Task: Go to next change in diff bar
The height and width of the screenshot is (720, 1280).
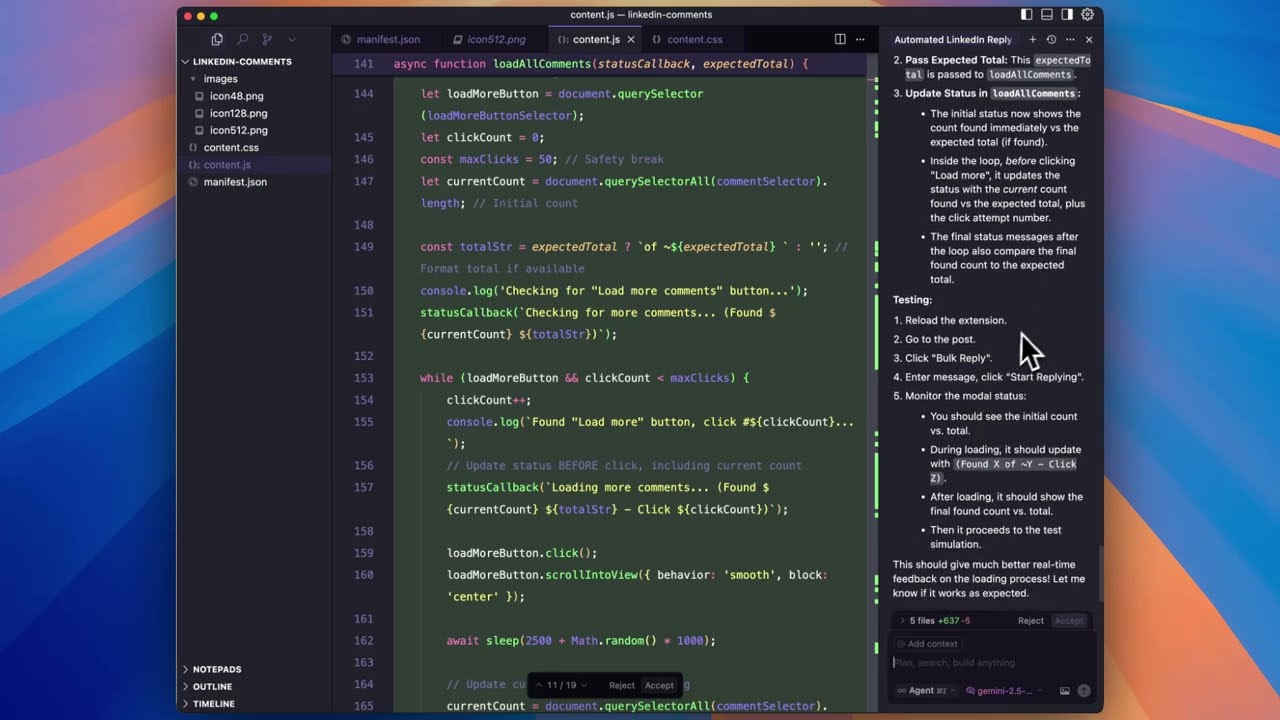Action: click(x=585, y=685)
